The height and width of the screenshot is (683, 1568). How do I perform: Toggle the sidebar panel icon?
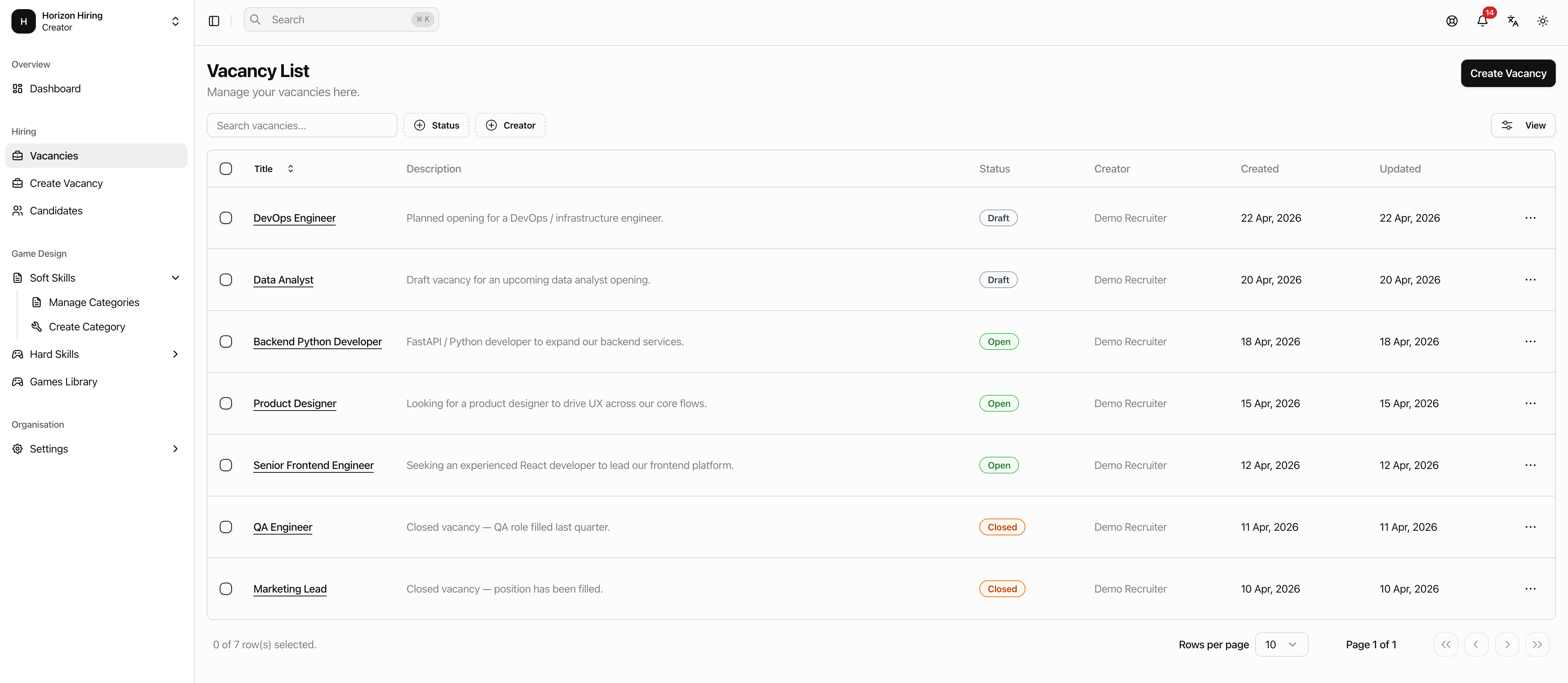point(214,21)
